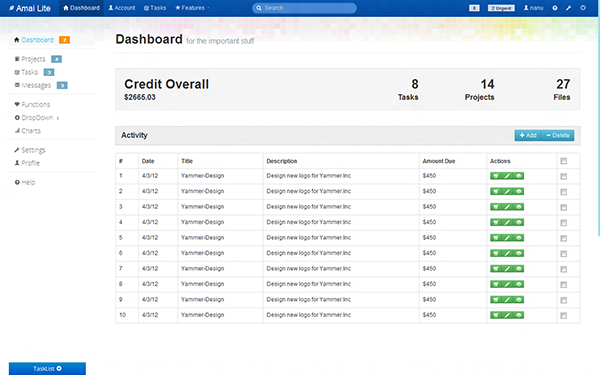Go to Dashboard in the top navigation
This screenshot has width=600, height=375.
tap(81, 8)
